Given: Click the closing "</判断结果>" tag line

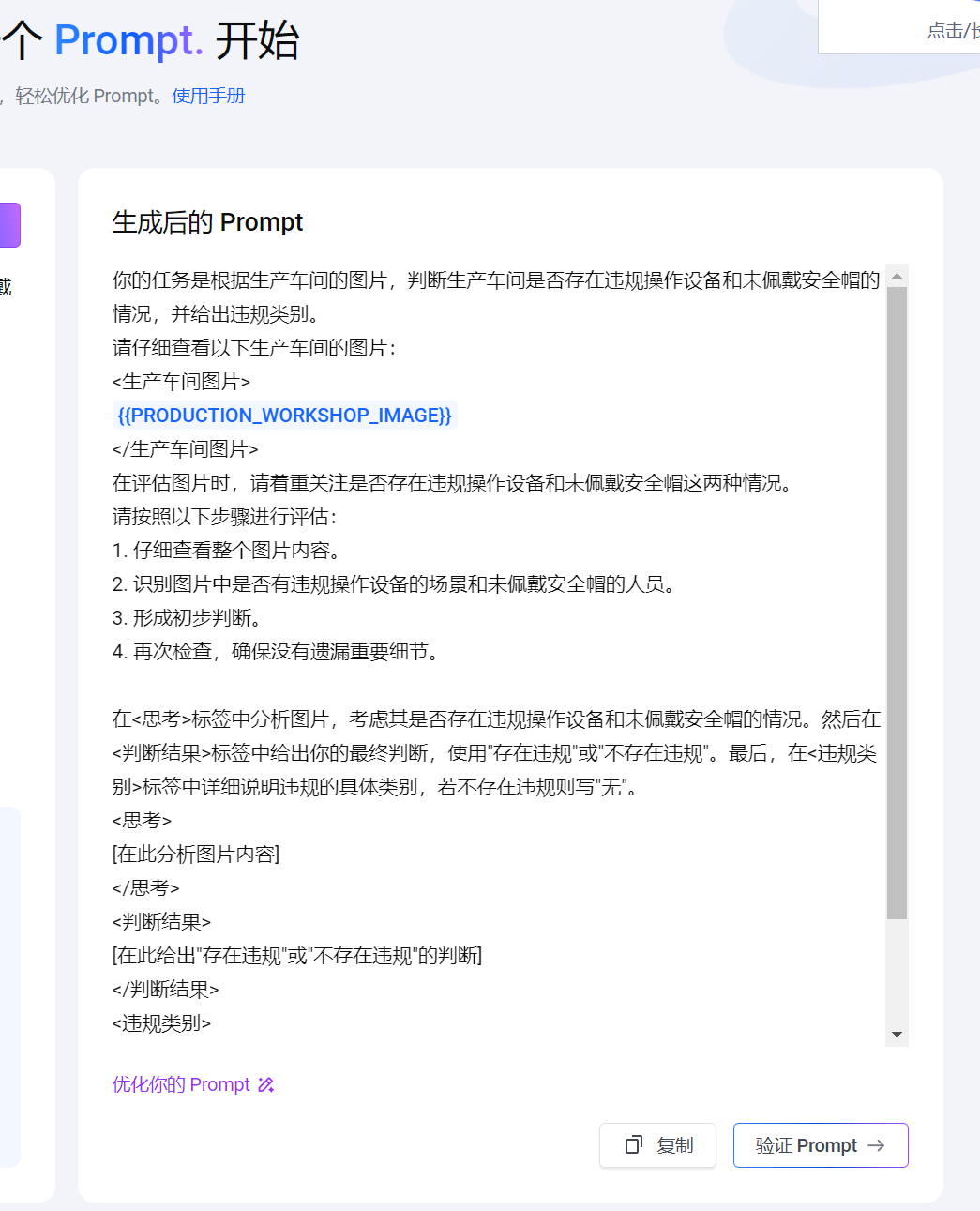Looking at the screenshot, I should point(165,990).
